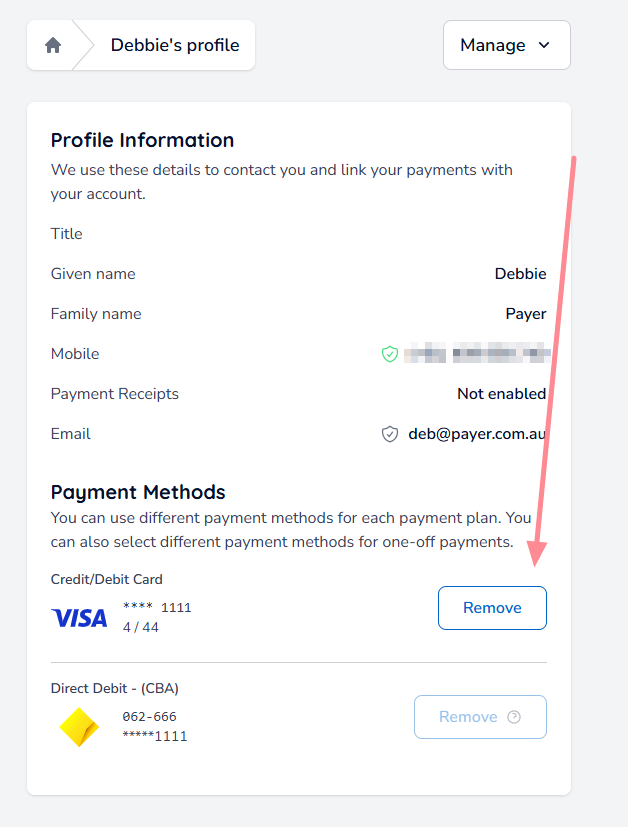Click the grey shield icon beside Email
Image resolution: width=628 pixels, height=827 pixels.
[390, 434]
